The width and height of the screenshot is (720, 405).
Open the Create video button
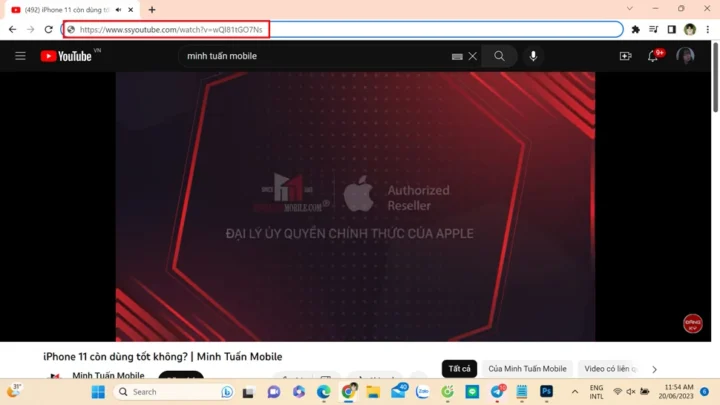click(625, 56)
